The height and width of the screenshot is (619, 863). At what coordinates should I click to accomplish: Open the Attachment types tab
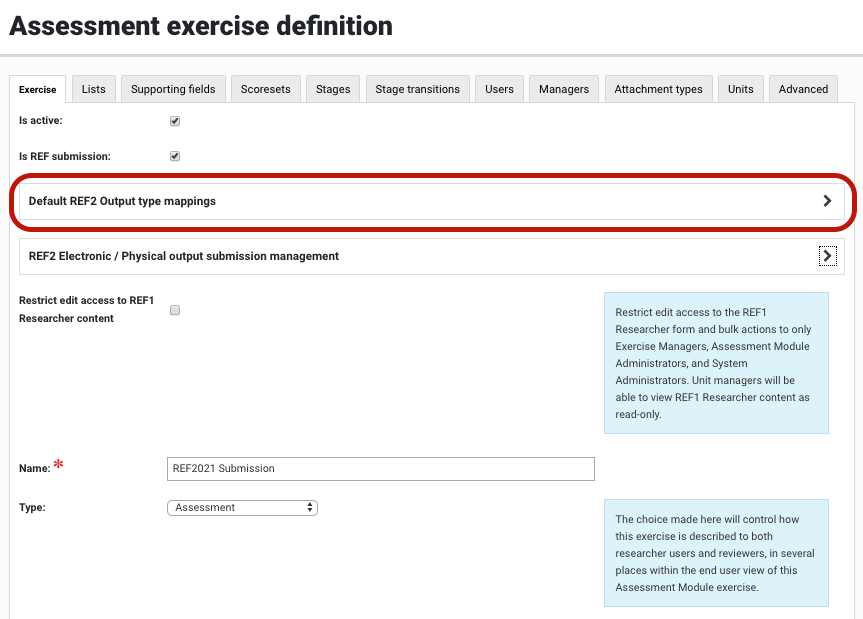coord(658,89)
